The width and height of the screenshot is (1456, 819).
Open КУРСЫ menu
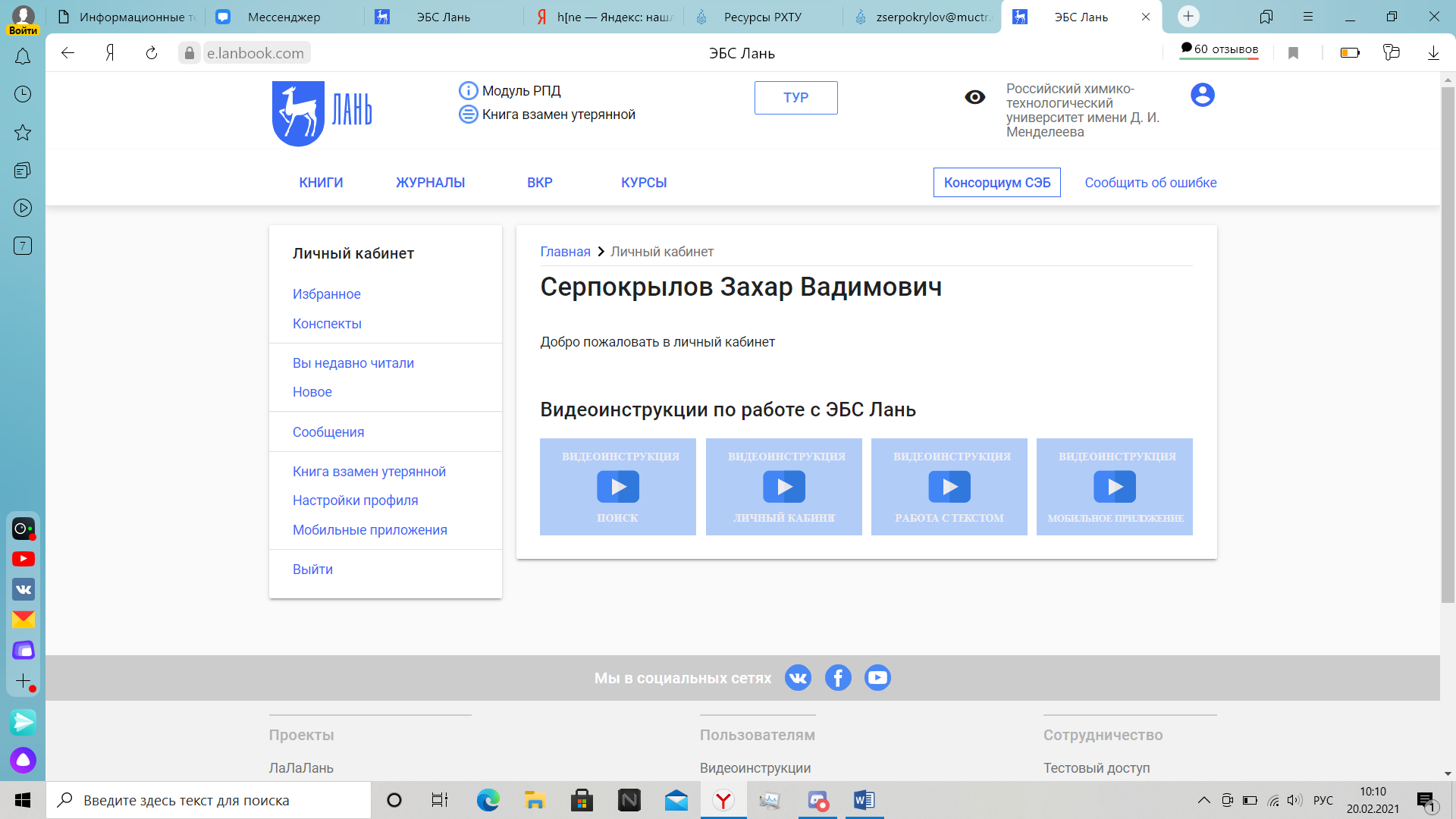(644, 183)
